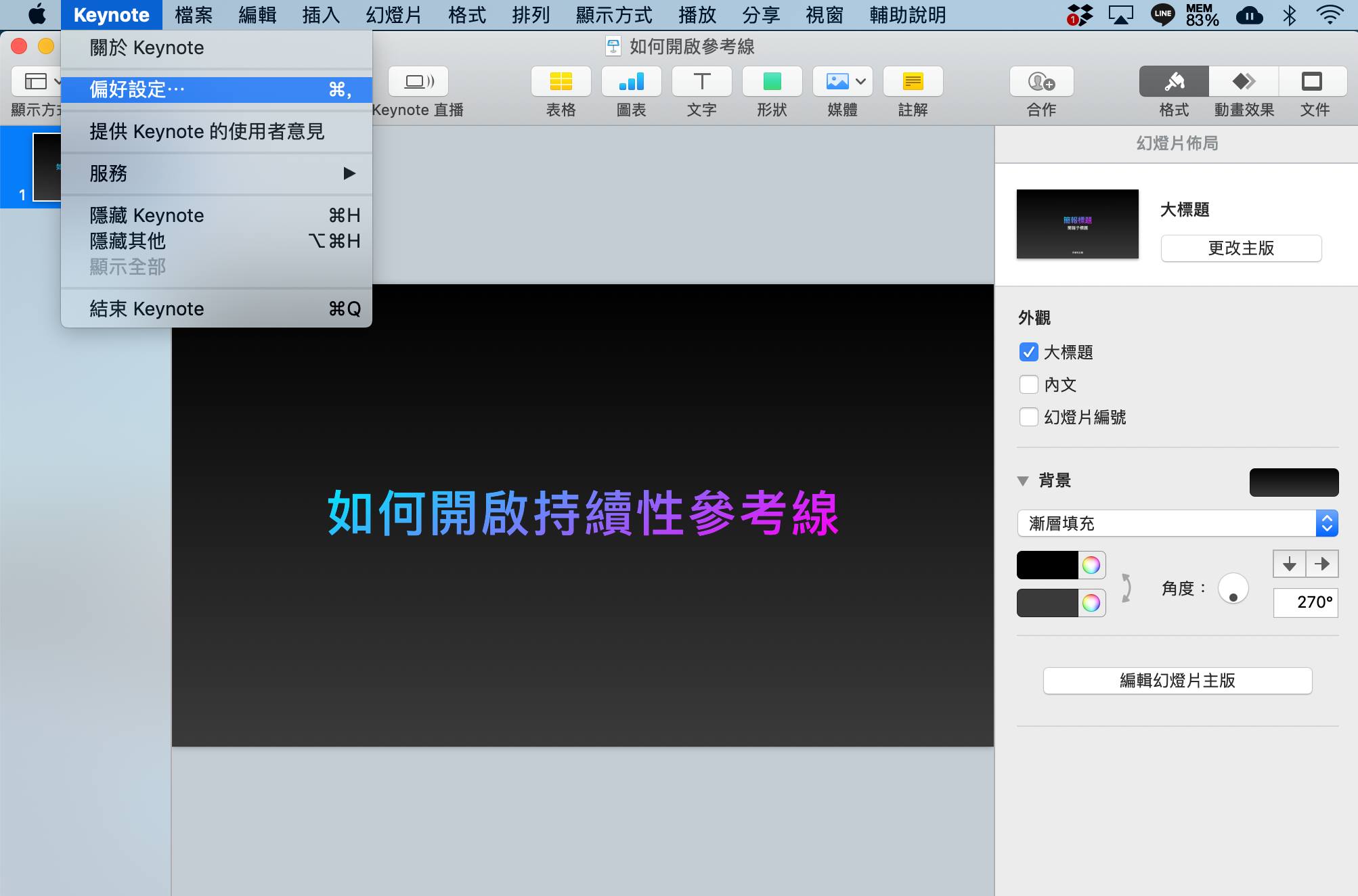The image size is (1358, 896).
Task: Open color wheel for first gradient color
Action: pyautogui.click(x=1091, y=565)
